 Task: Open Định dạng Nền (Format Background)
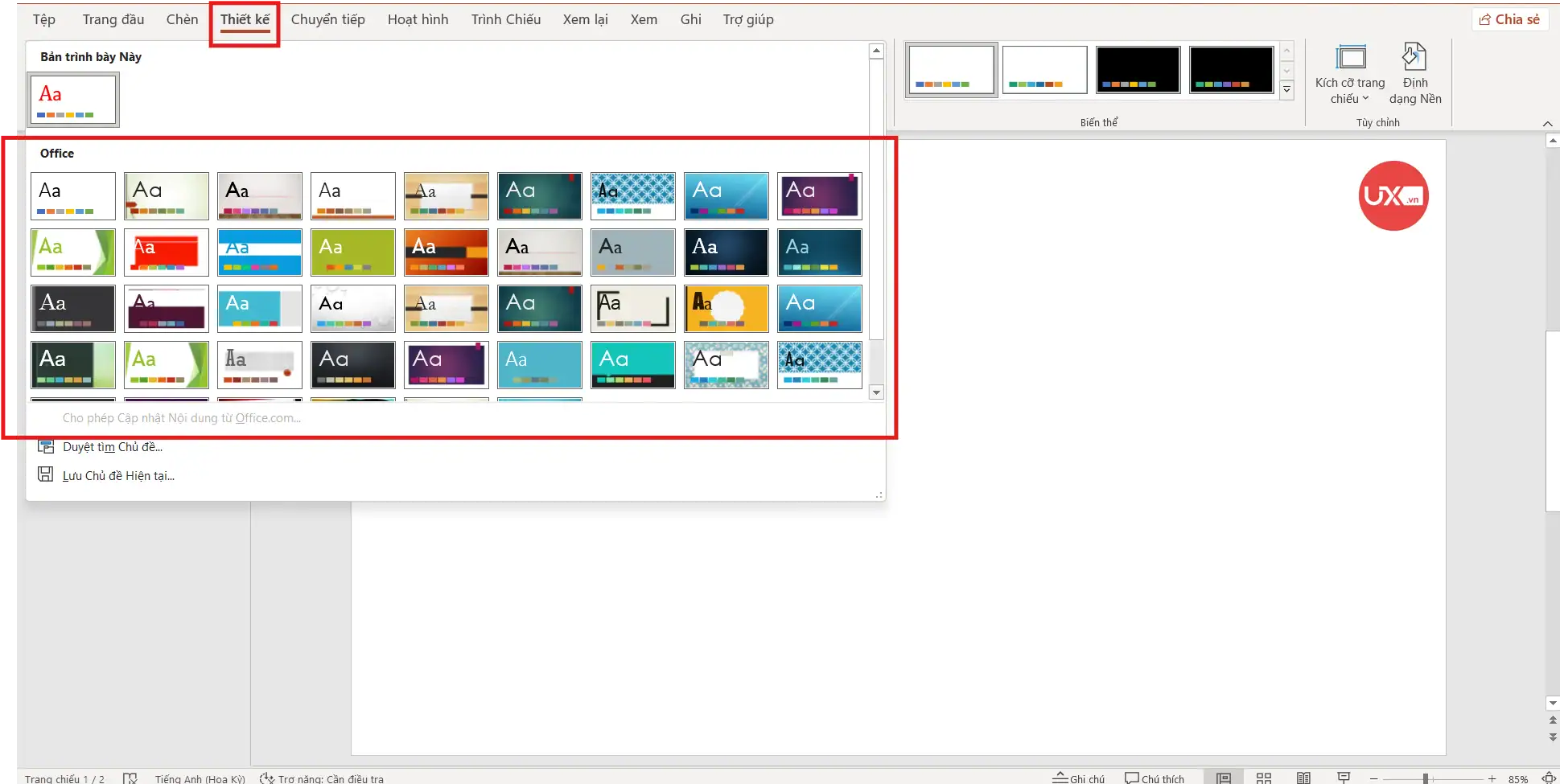point(1414,72)
